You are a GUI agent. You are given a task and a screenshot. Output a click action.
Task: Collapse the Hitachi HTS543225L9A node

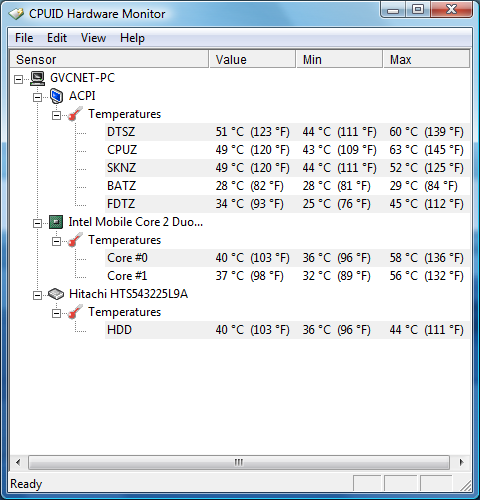pyautogui.click(x=38, y=295)
